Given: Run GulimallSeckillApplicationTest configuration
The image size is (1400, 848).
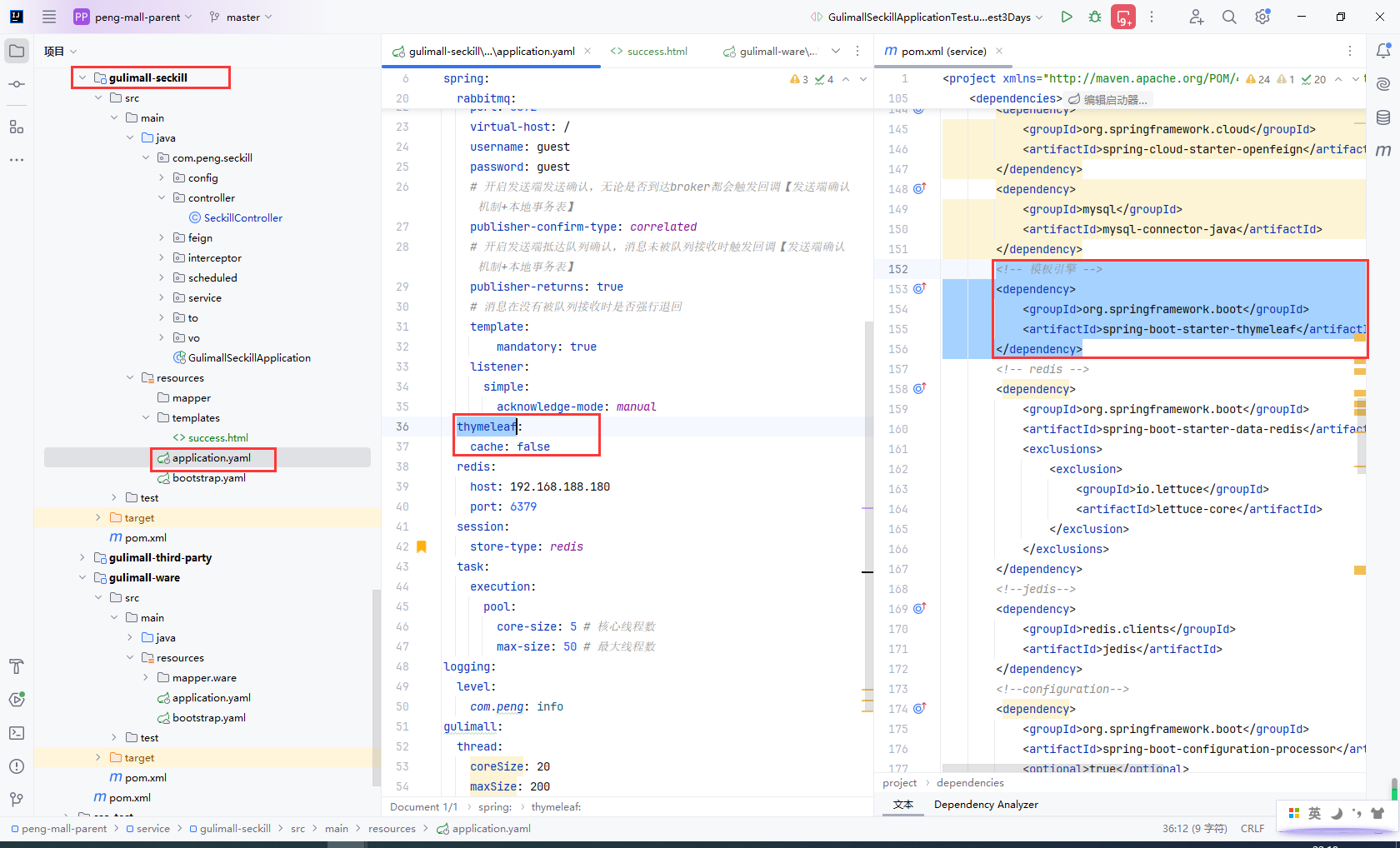Looking at the screenshot, I should tap(1067, 17).
